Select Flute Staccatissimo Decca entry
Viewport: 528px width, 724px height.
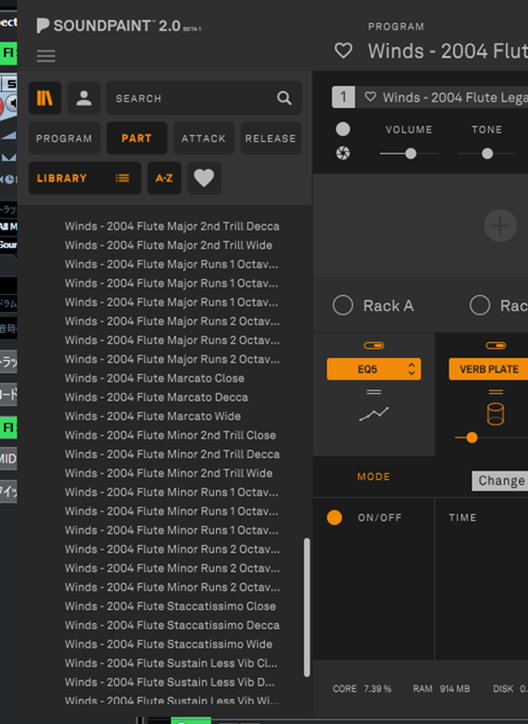point(172,625)
